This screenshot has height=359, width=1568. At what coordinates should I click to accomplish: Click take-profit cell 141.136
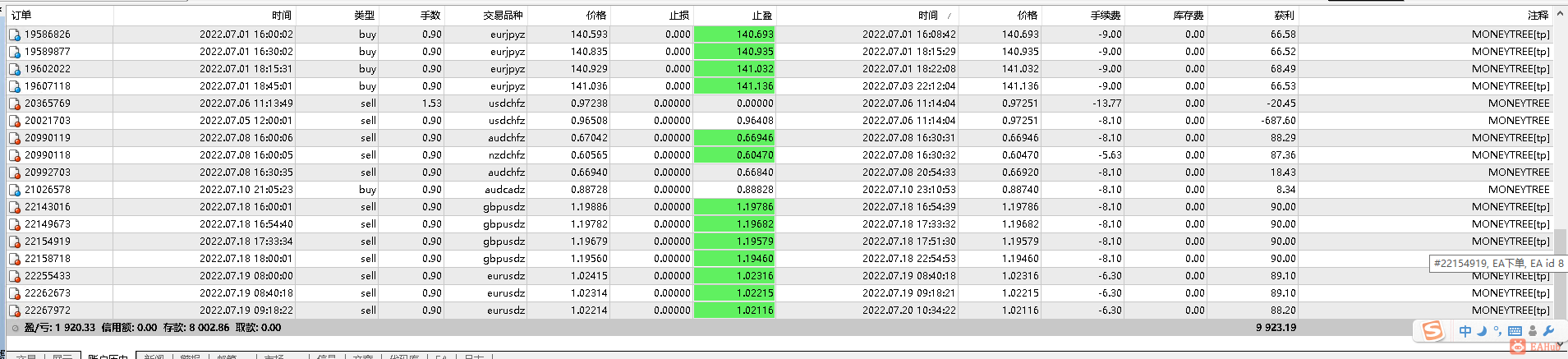coord(735,86)
